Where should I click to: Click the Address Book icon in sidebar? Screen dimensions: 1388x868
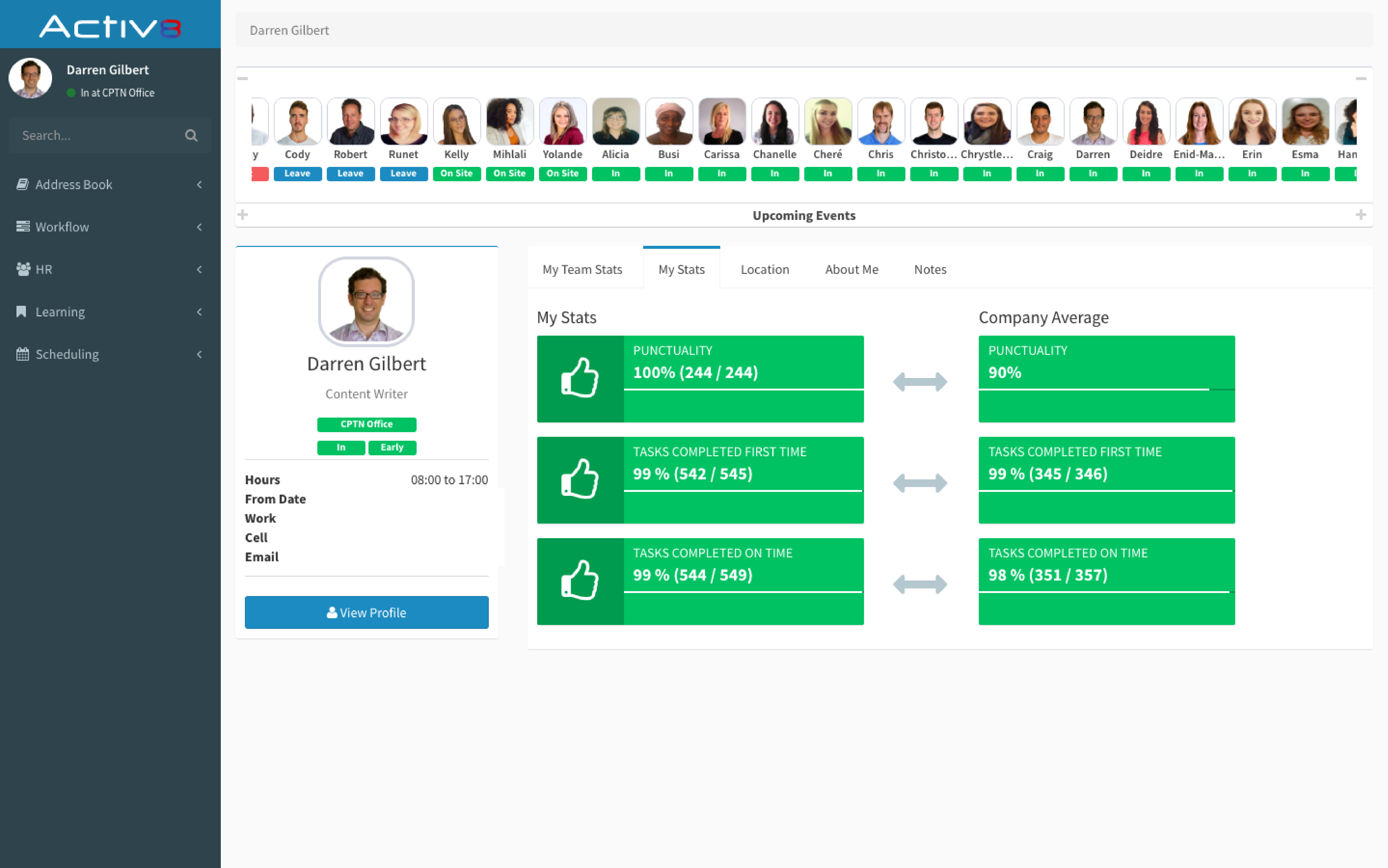coord(22,184)
